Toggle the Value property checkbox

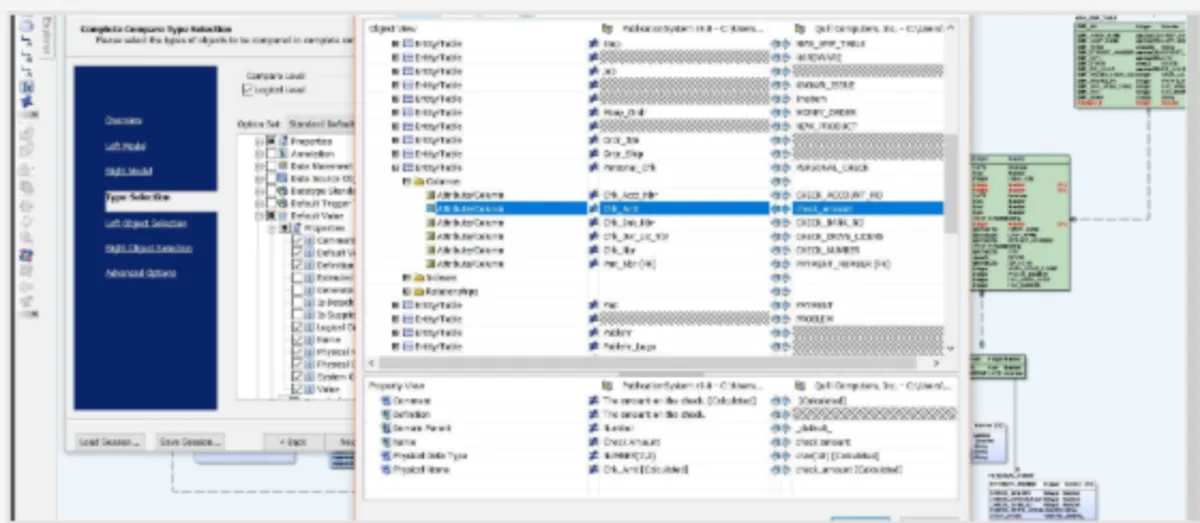click(297, 390)
